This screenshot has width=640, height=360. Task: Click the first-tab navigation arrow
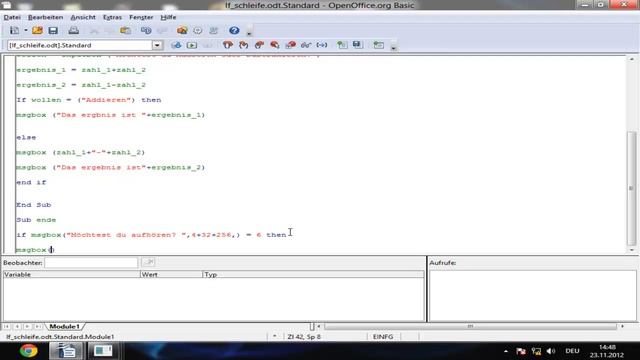(x=7, y=327)
